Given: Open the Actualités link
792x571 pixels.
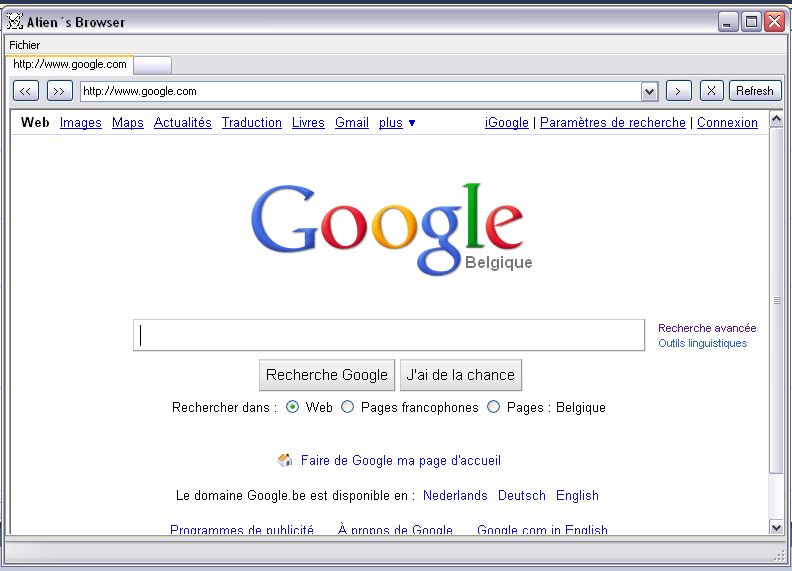Looking at the screenshot, I should pos(183,123).
